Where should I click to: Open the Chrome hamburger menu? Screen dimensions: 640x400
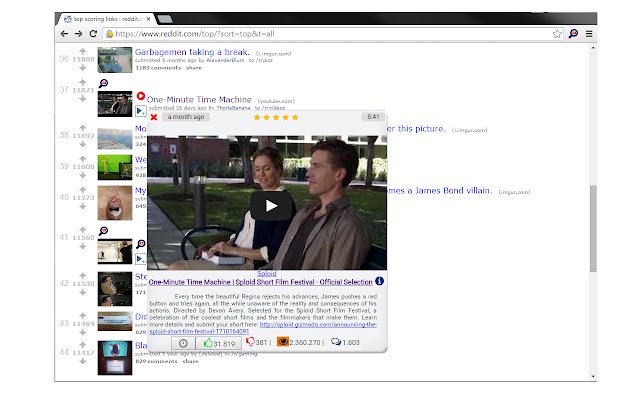(589, 34)
